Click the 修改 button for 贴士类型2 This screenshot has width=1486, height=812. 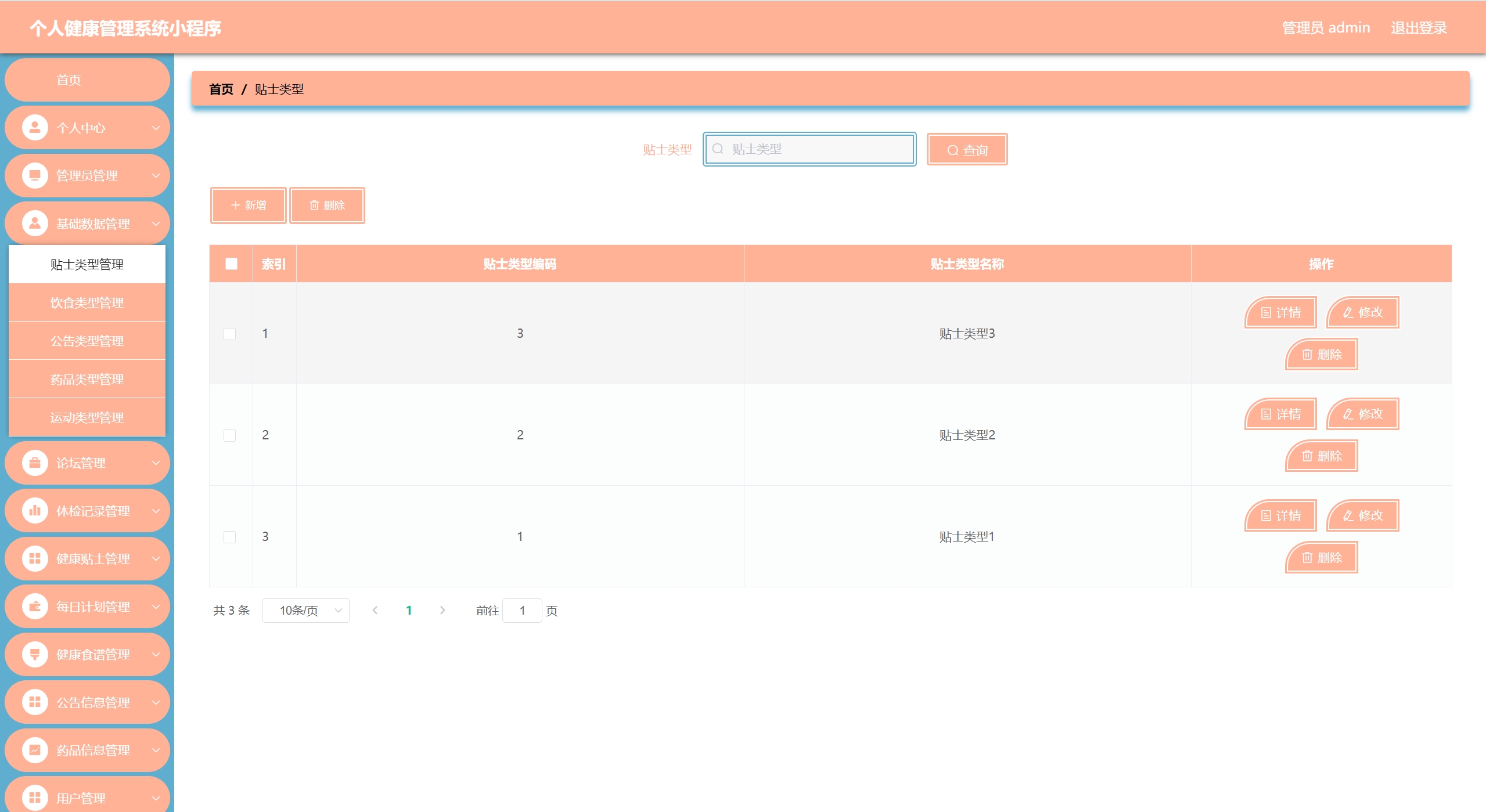click(1363, 414)
